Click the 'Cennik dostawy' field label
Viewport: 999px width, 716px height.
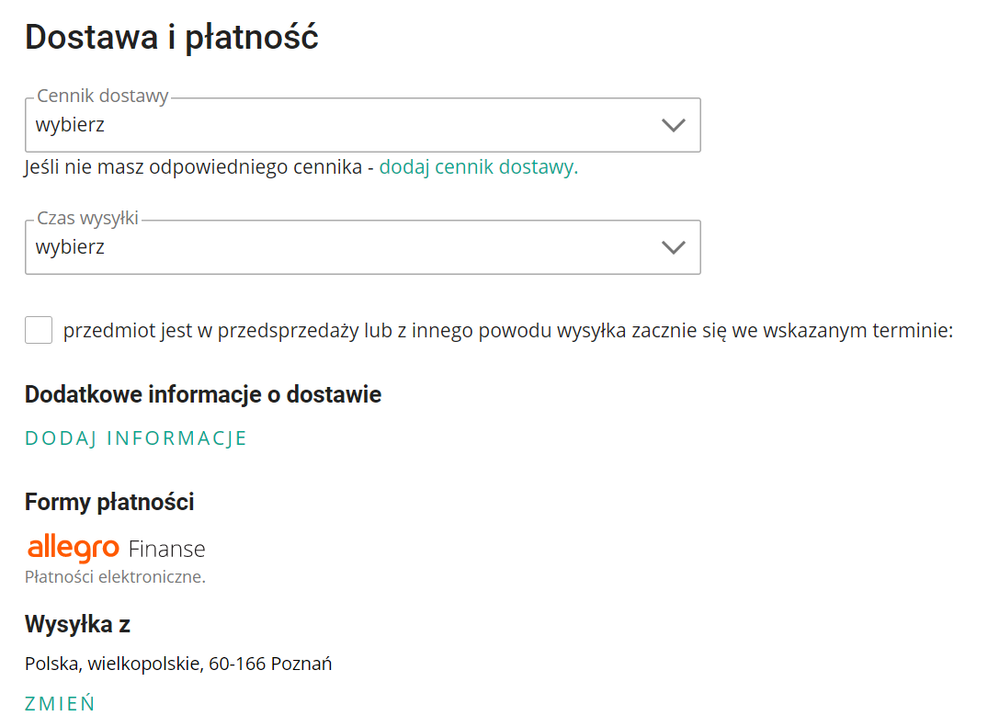pyautogui.click(x=103, y=96)
